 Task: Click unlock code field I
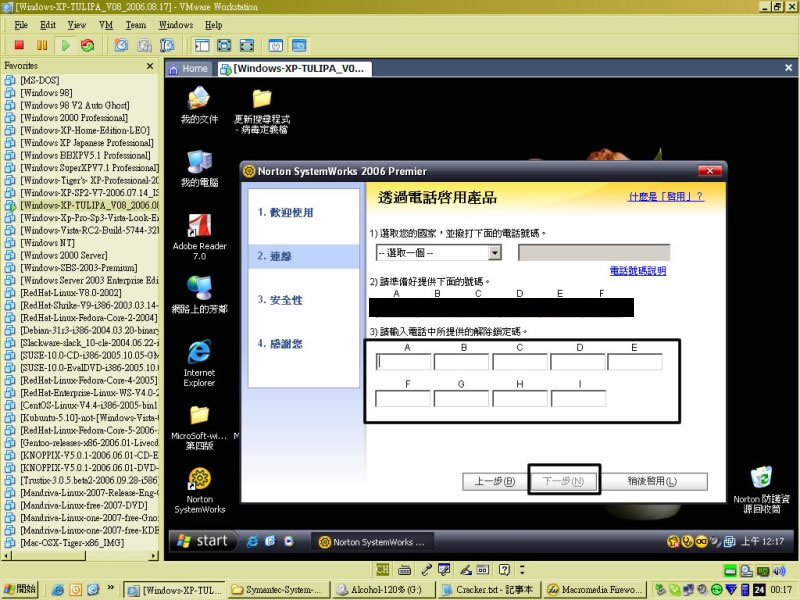click(579, 398)
